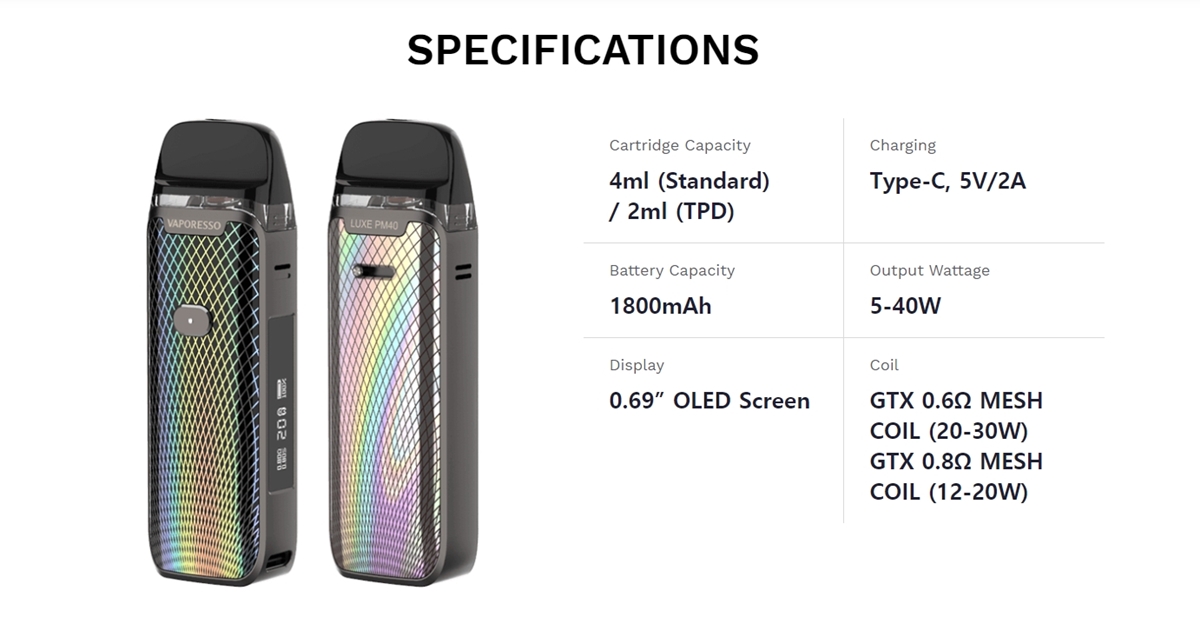This screenshot has height=623, width=1200.
Task: Click the Type-C, 5V/2A charging value
Action: [948, 181]
